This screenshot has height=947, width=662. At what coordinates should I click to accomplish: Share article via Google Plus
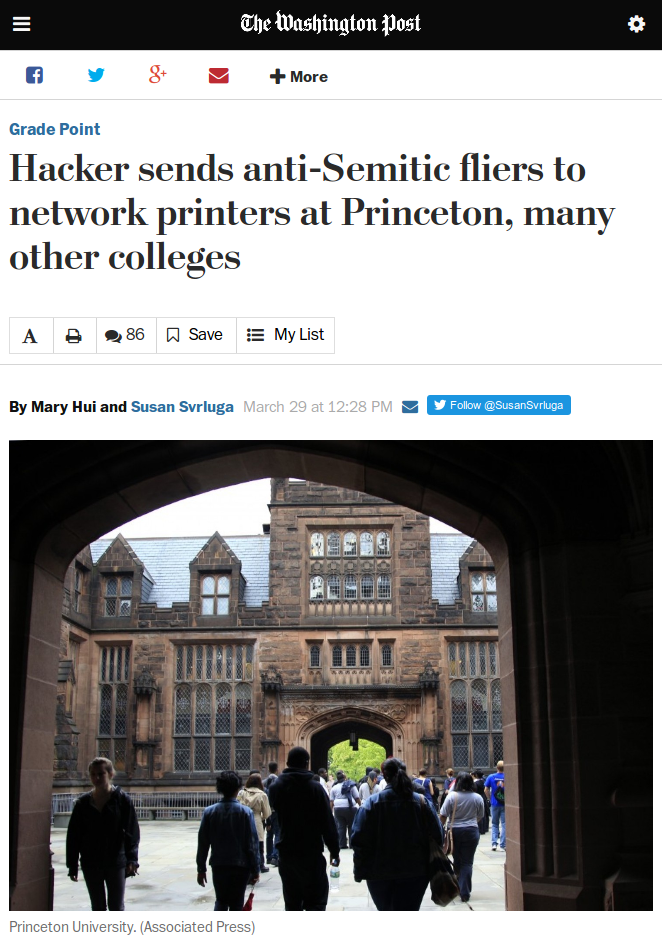tap(158, 75)
